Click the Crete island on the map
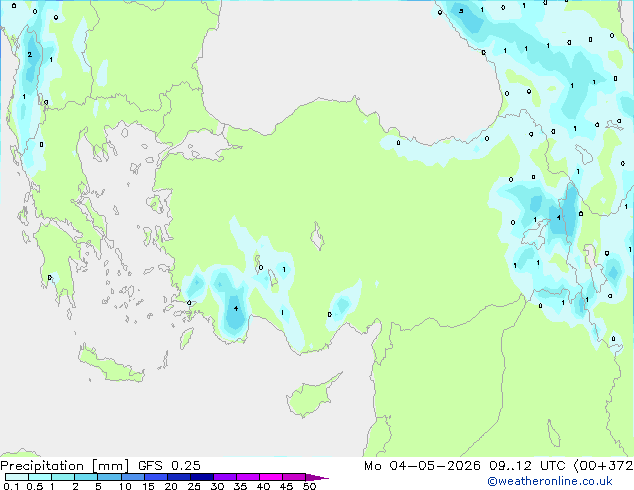Image resolution: width=634 pixels, height=490 pixels. pos(111,365)
